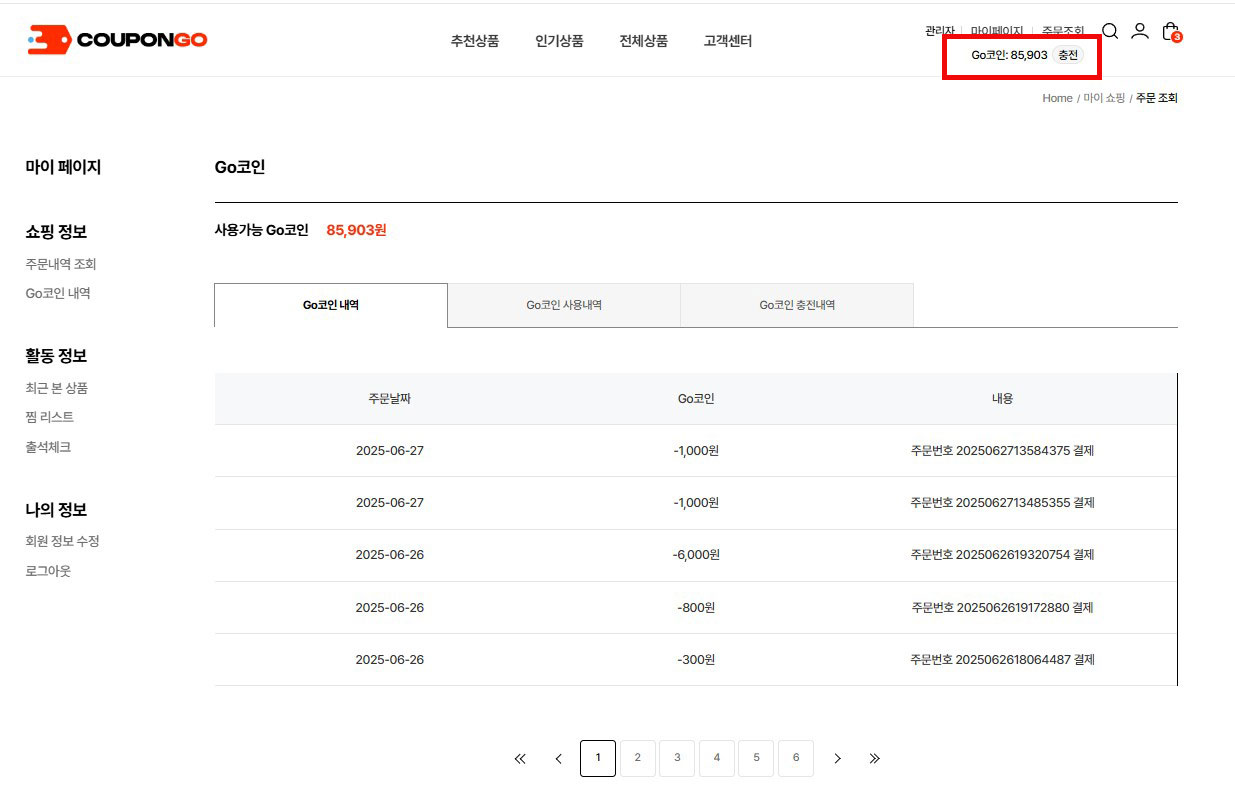Click order 2025062619320754 결제 text
Screen dimensions: 1235x787
click(1002, 555)
